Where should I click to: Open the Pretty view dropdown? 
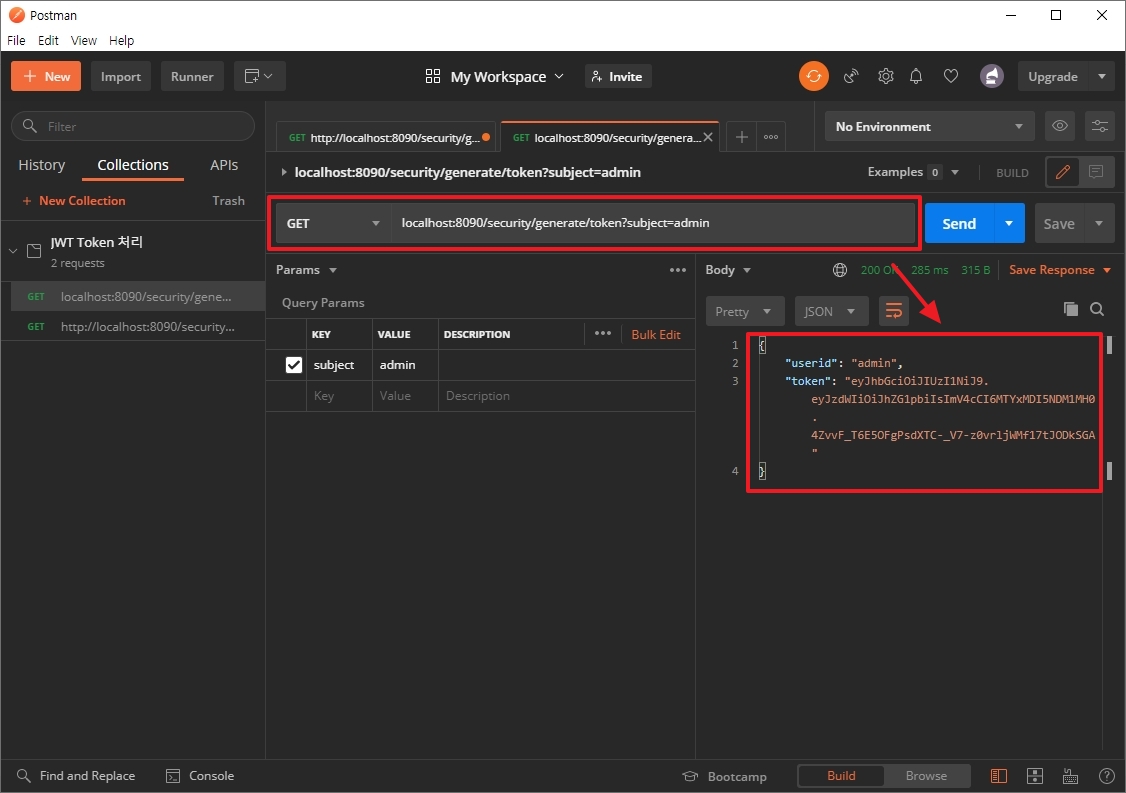coord(744,311)
